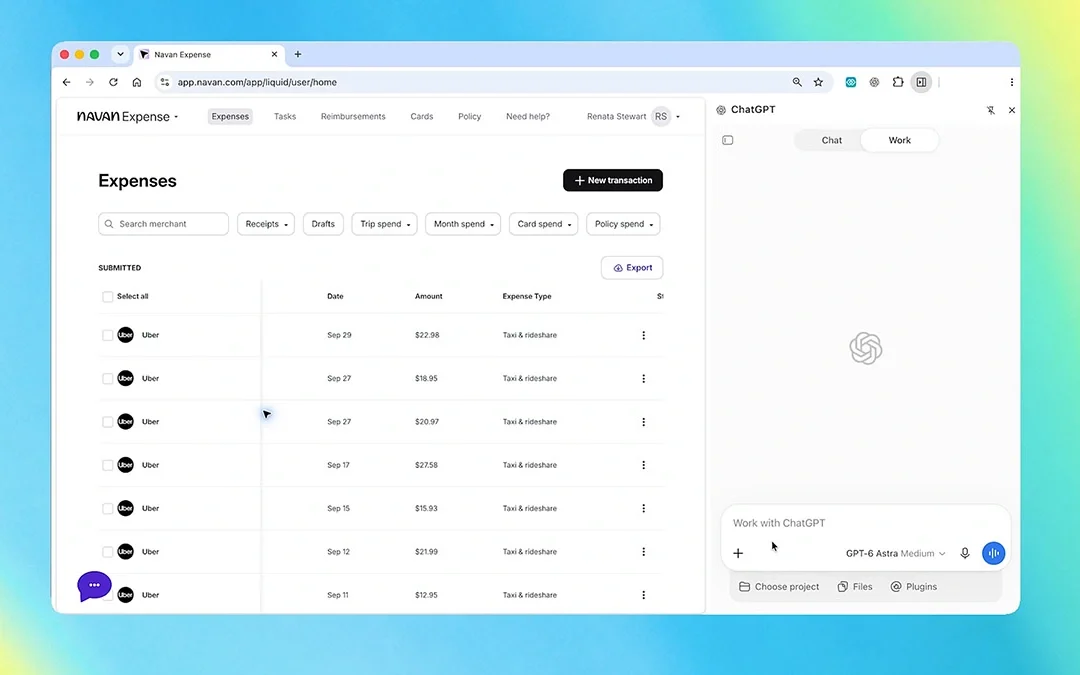Open the Tasks navigation item
1080x675 pixels.
click(285, 116)
